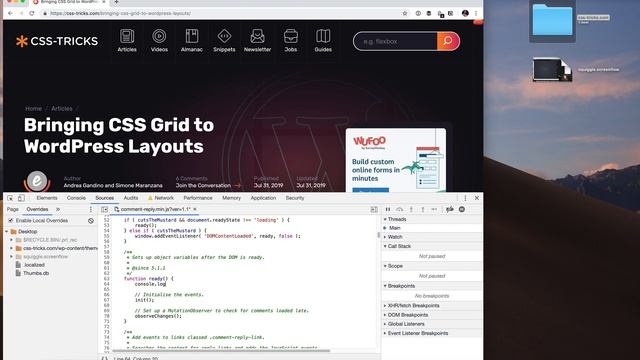Toggle the device toolbar icon
The width and height of the screenshot is (640, 360).
coord(21,198)
